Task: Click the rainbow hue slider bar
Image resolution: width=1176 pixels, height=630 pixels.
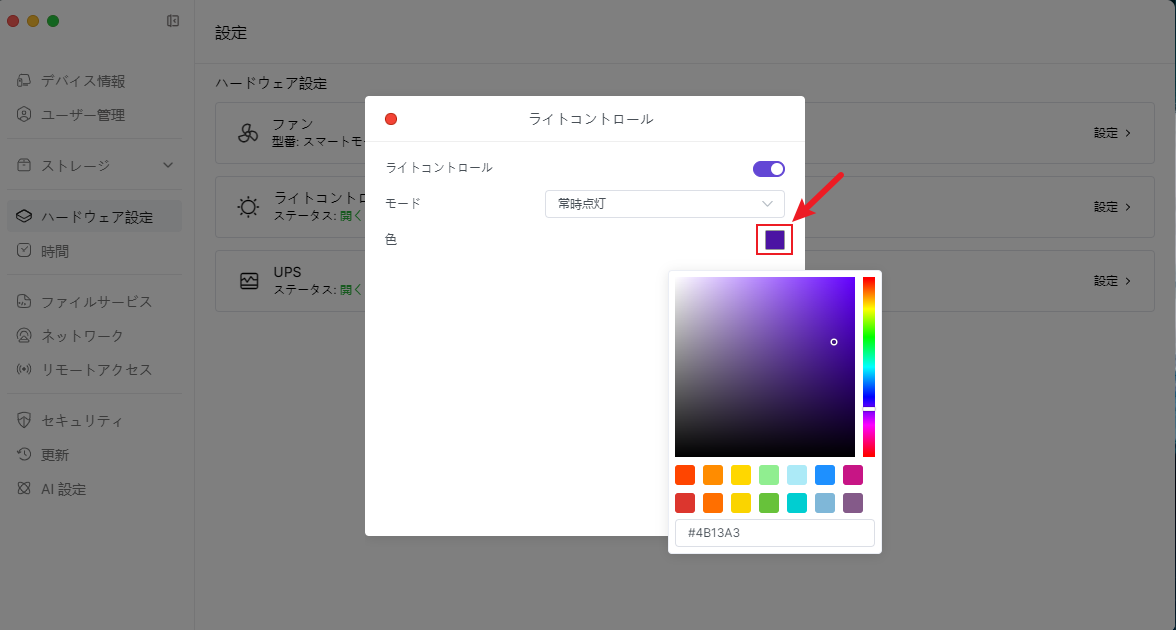Action: 869,341
